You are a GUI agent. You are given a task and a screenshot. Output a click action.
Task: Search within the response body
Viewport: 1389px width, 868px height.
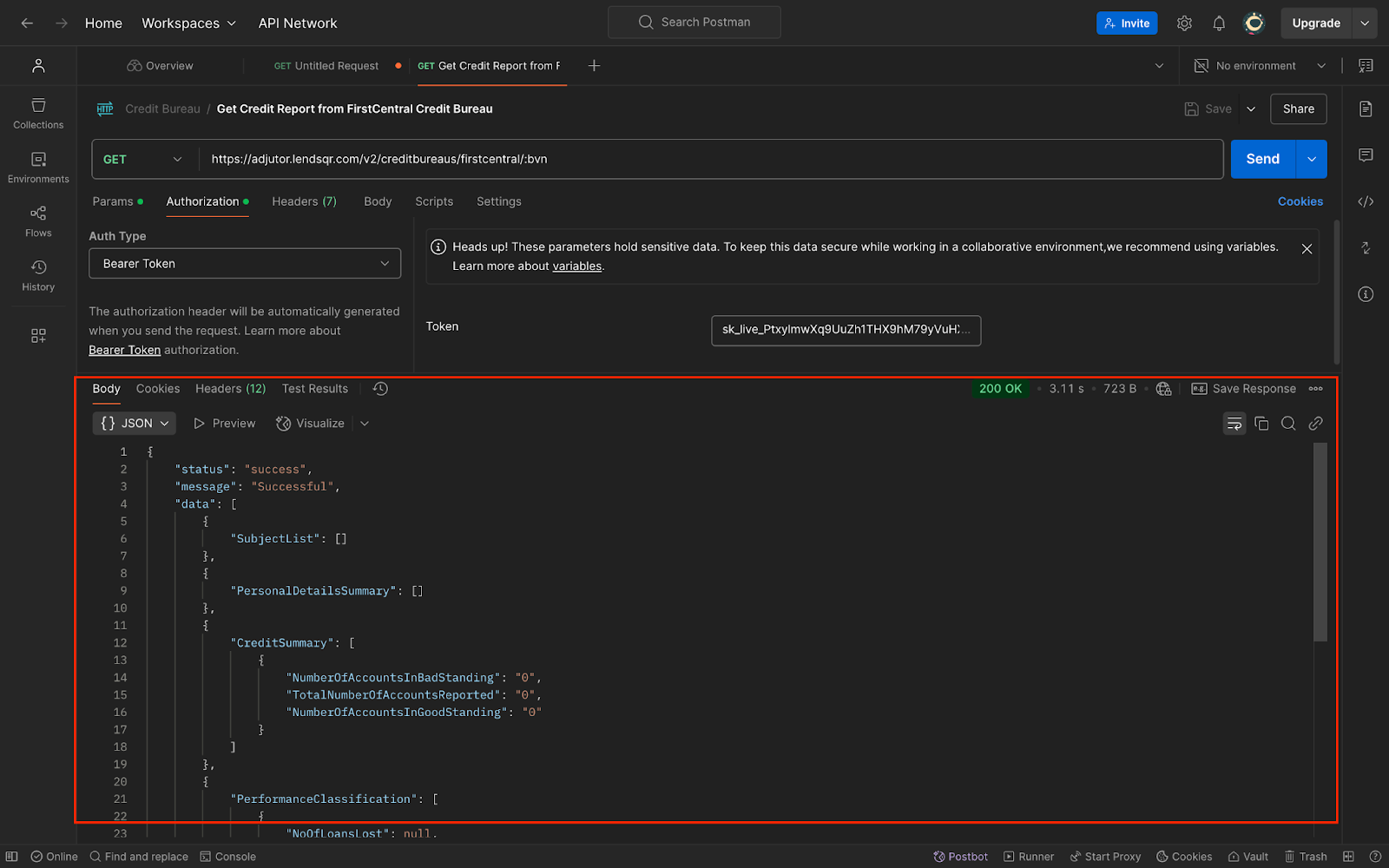1288,424
